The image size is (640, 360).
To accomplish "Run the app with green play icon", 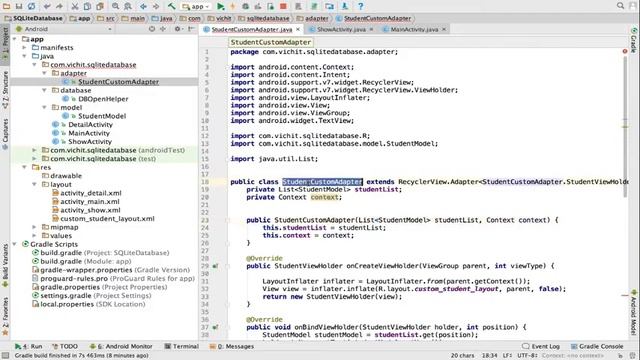I will (220, 7).
